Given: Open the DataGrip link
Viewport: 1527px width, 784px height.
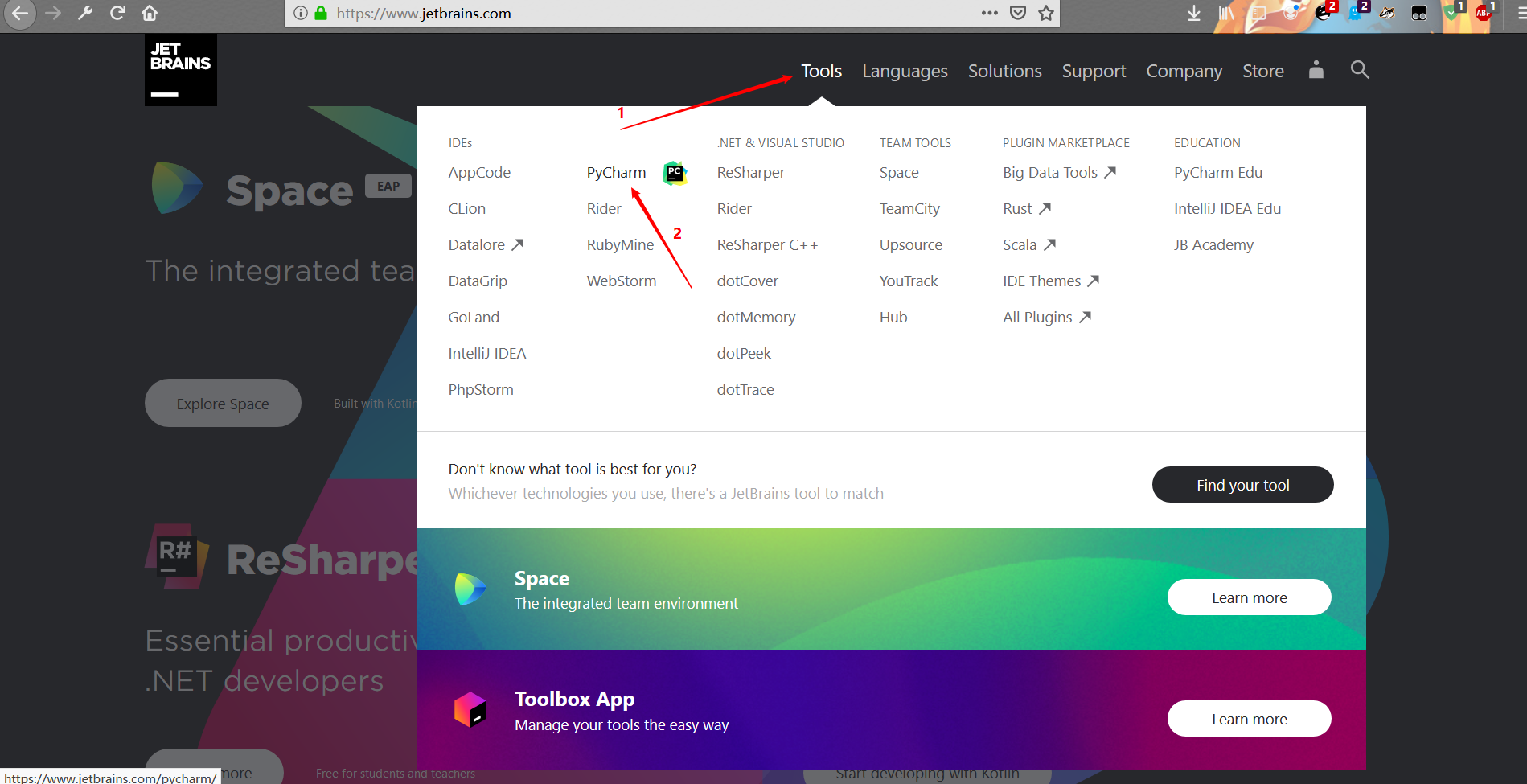Looking at the screenshot, I should coord(478,281).
